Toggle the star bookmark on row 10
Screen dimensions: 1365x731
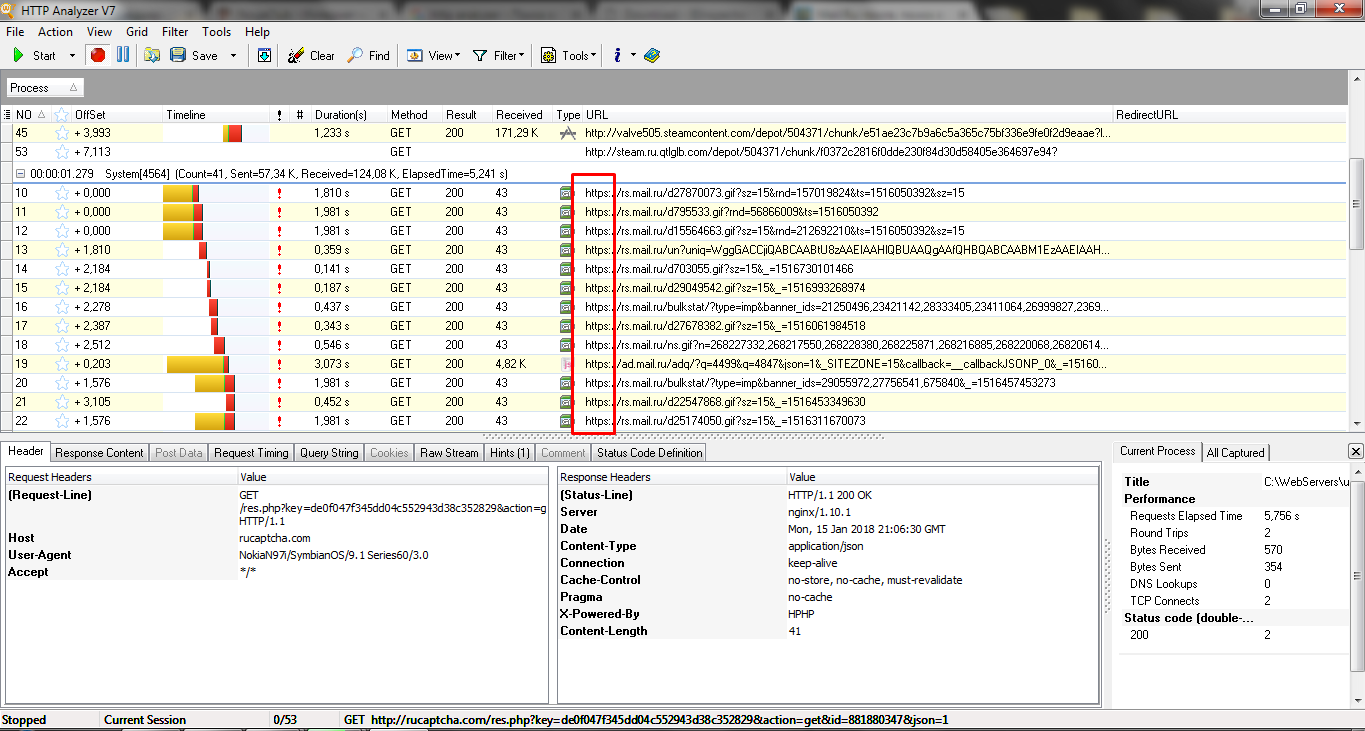62,193
